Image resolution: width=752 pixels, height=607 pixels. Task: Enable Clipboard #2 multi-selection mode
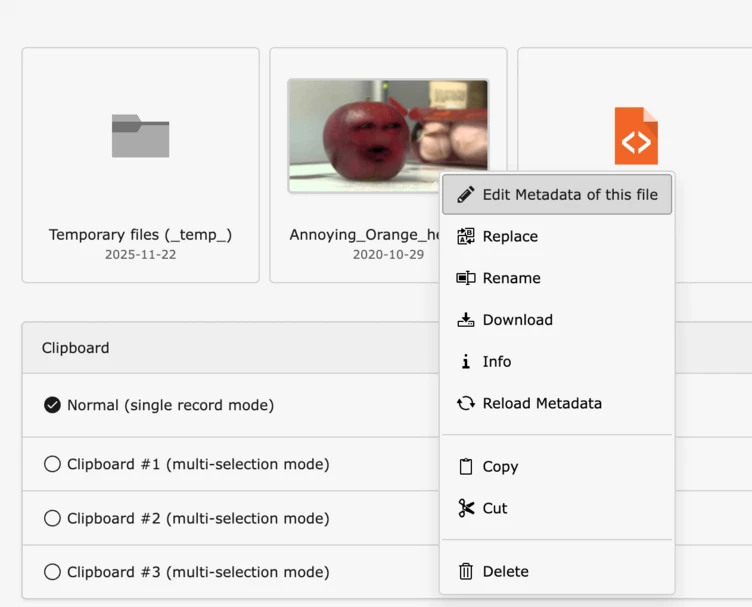tap(53, 518)
